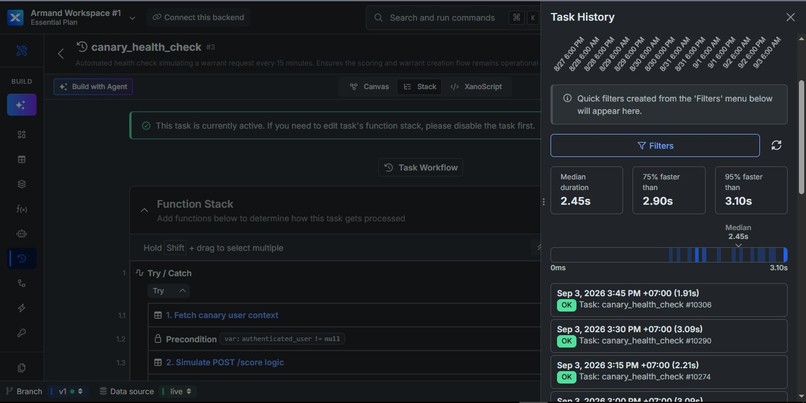Open the Armand Workspace #1 dropdown
The image size is (806, 403).
tap(133, 18)
